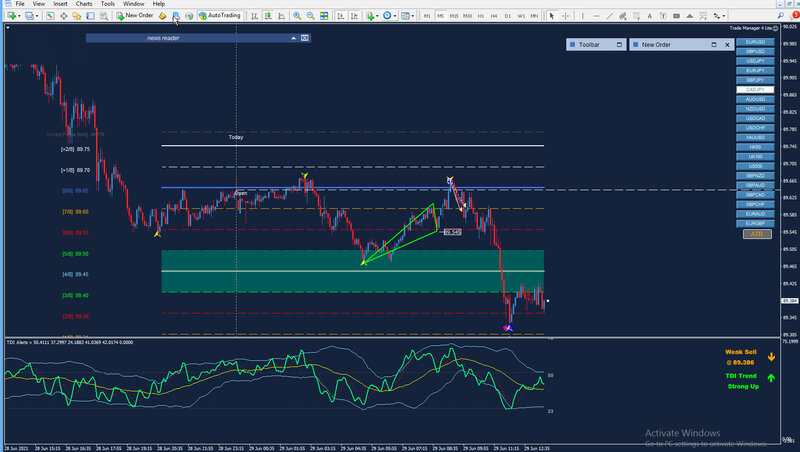Click the orange ATR button
This screenshot has width=800, height=452.
coord(756,233)
